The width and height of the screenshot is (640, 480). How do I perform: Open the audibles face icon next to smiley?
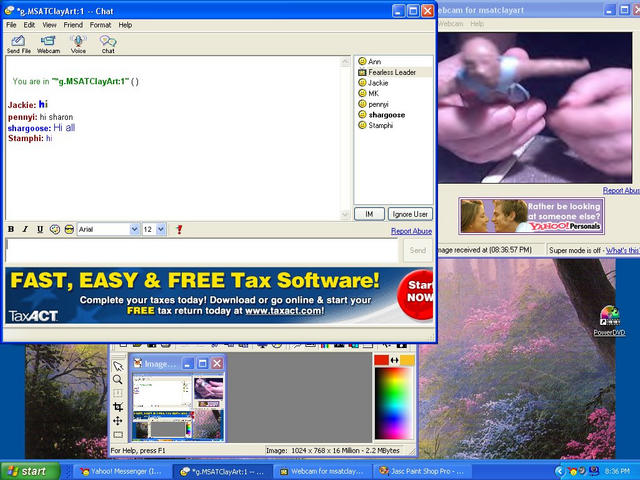pos(69,229)
